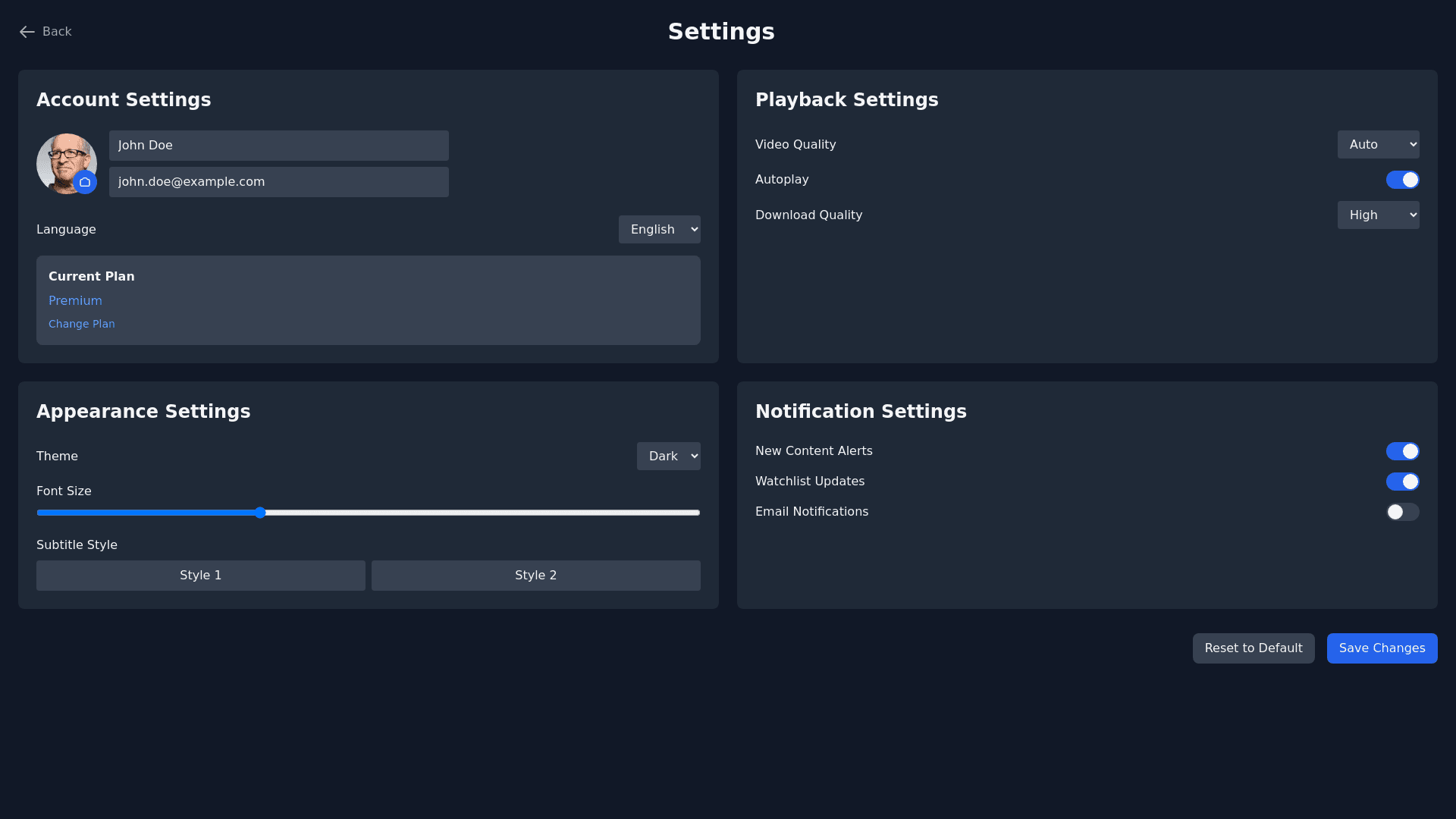The image size is (1456, 819).
Task: Click the camera icon on avatar
Action: [x=85, y=182]
